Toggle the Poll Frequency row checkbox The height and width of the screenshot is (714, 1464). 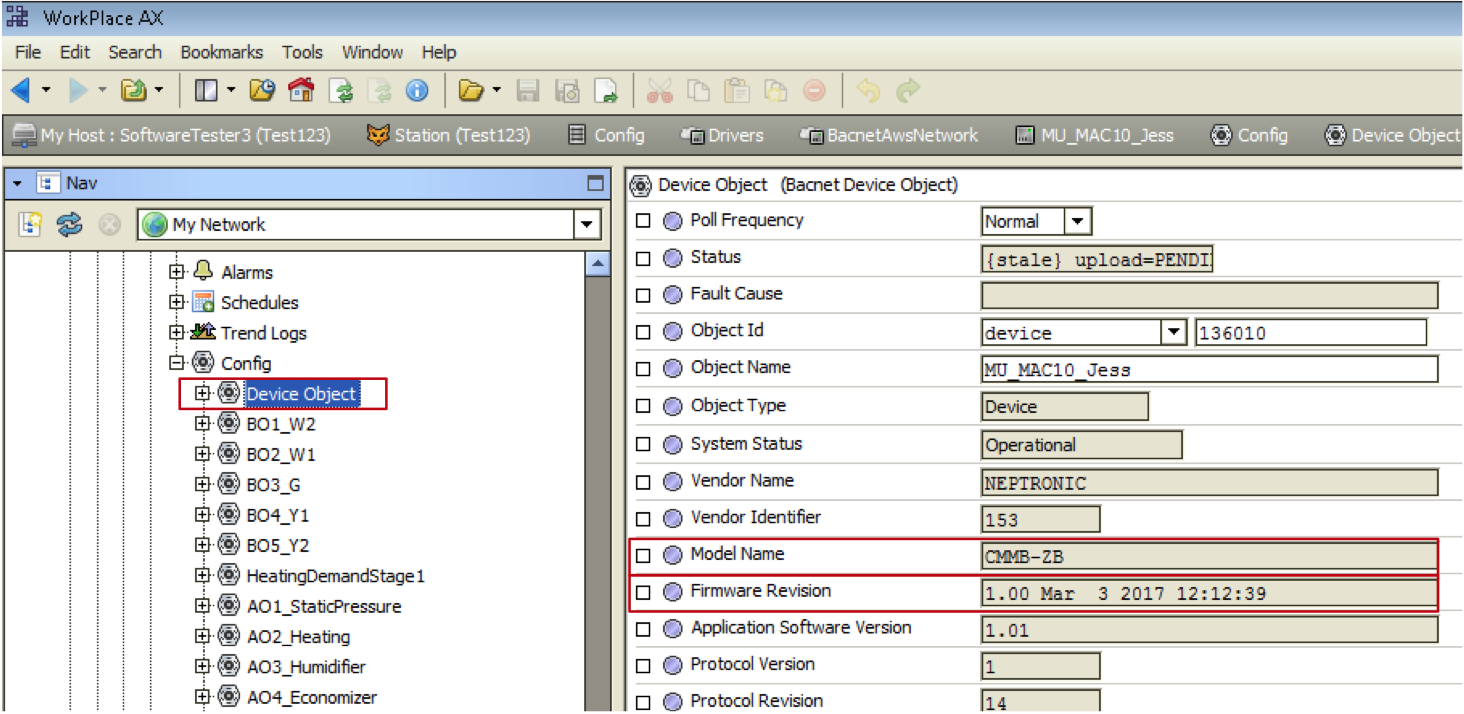pos(644,221)
